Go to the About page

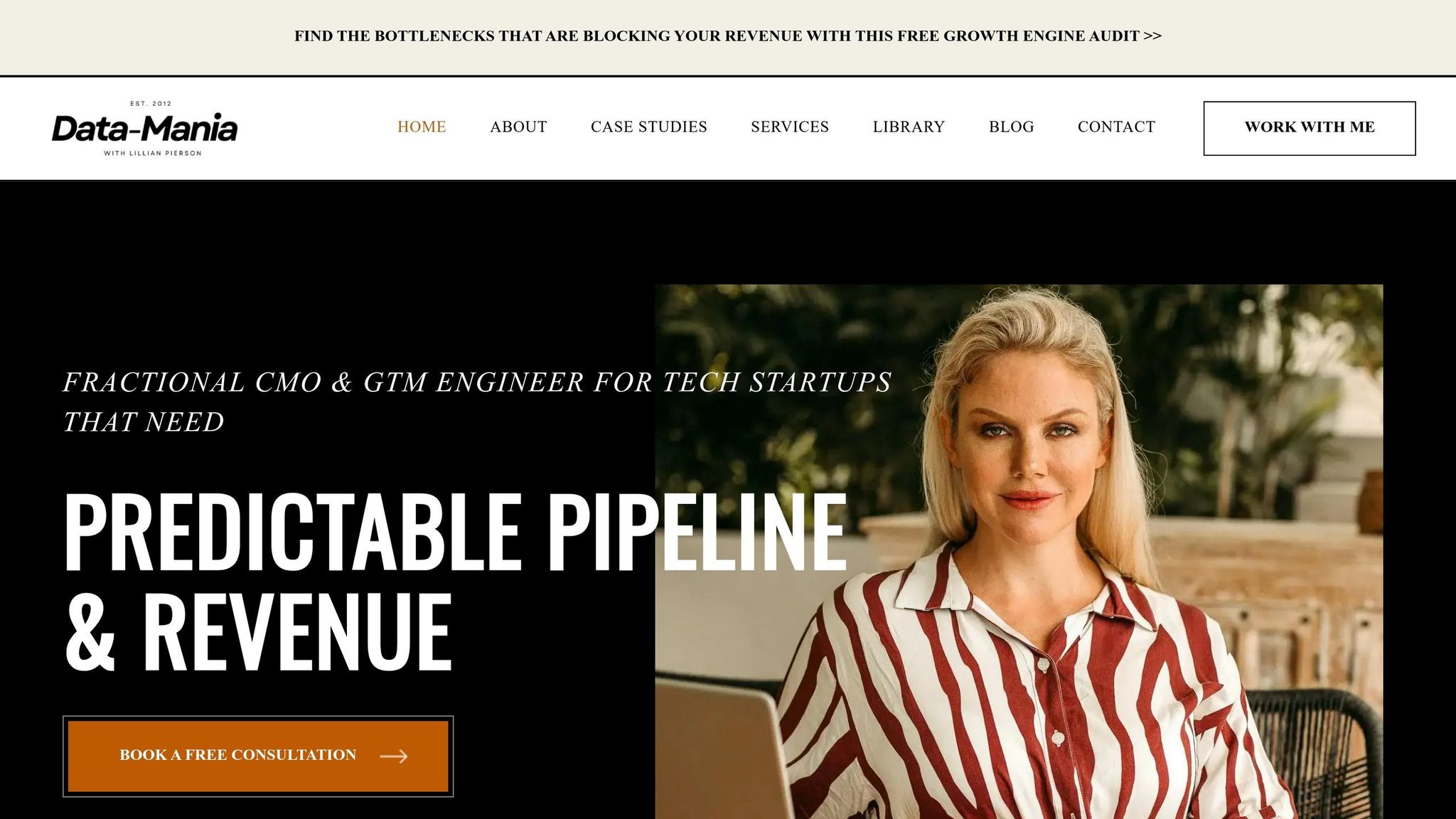click(x=518, y=127)
